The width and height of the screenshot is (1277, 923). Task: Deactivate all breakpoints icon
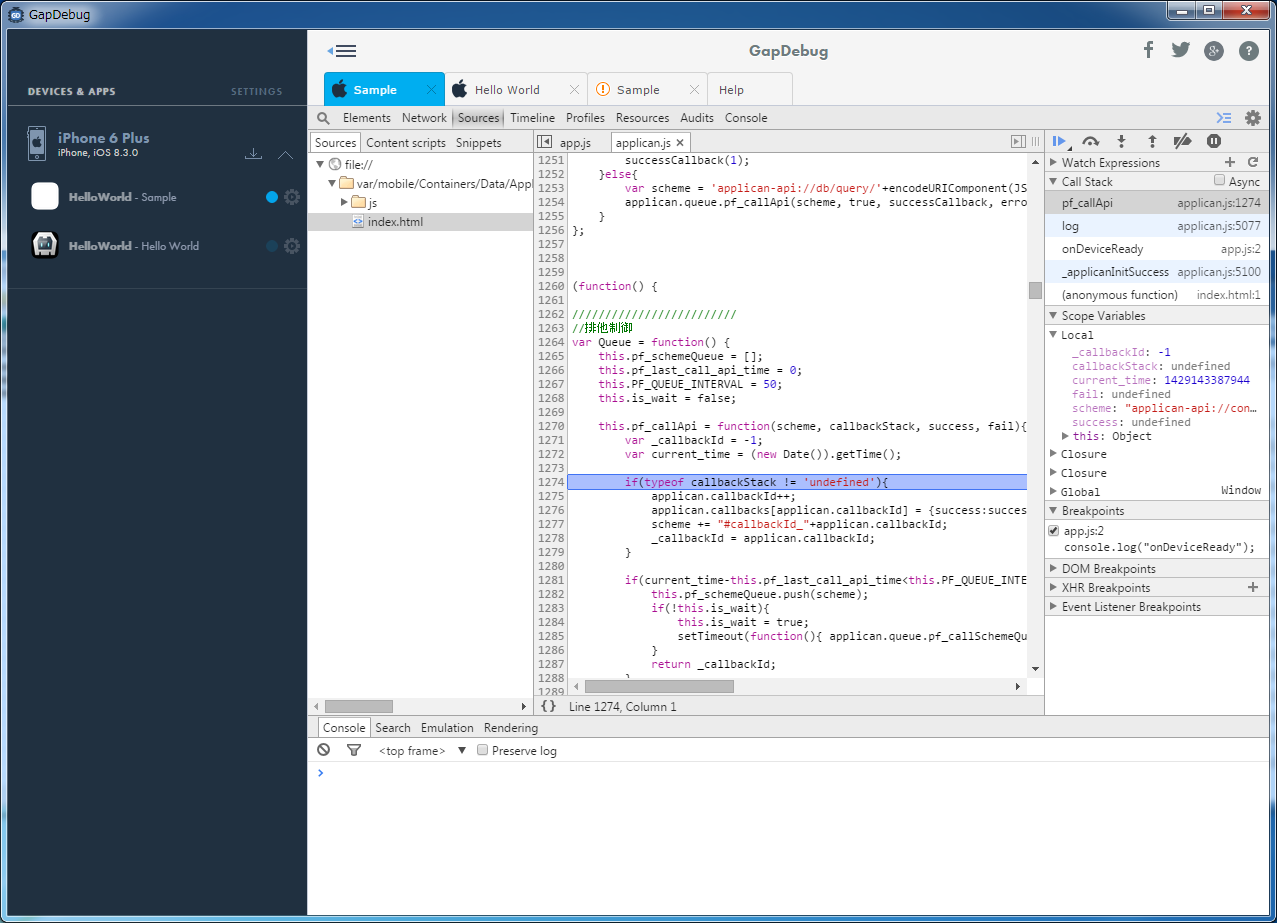point(1182,142)
